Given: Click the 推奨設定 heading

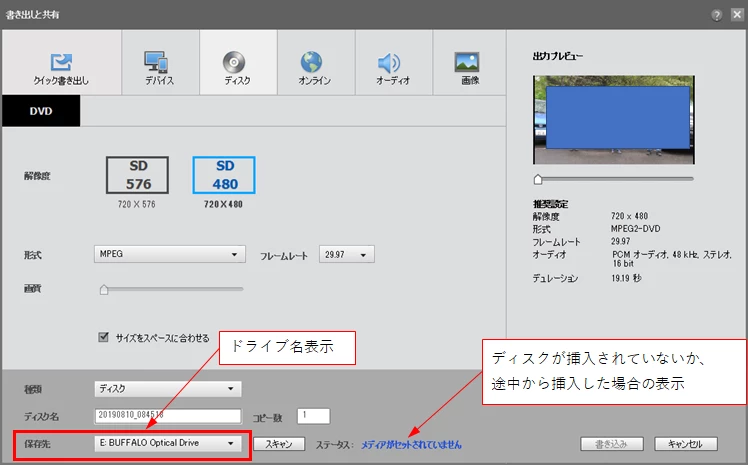Looking at the screenshot, I should pos(551,204).
